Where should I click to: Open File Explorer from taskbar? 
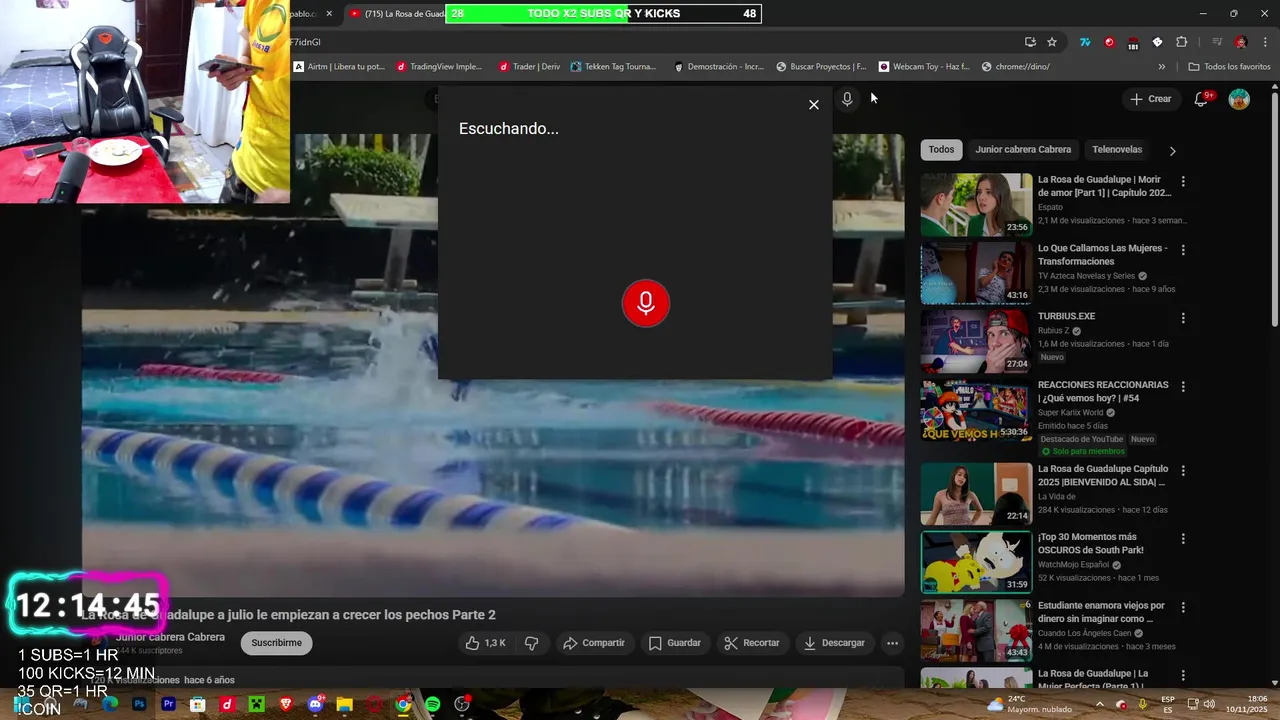point(345,704)
